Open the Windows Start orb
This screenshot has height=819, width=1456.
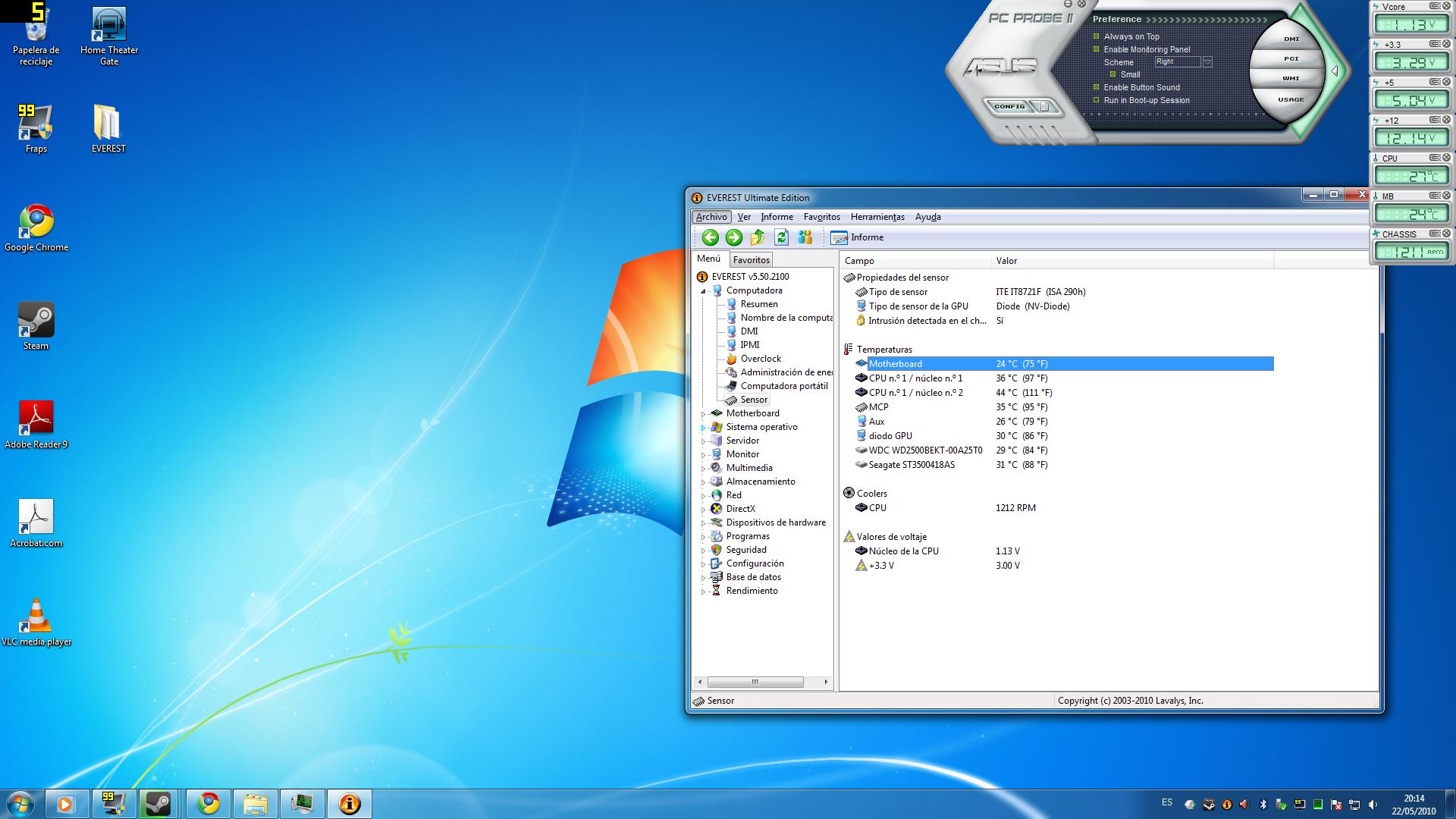(x=19, y=803)
